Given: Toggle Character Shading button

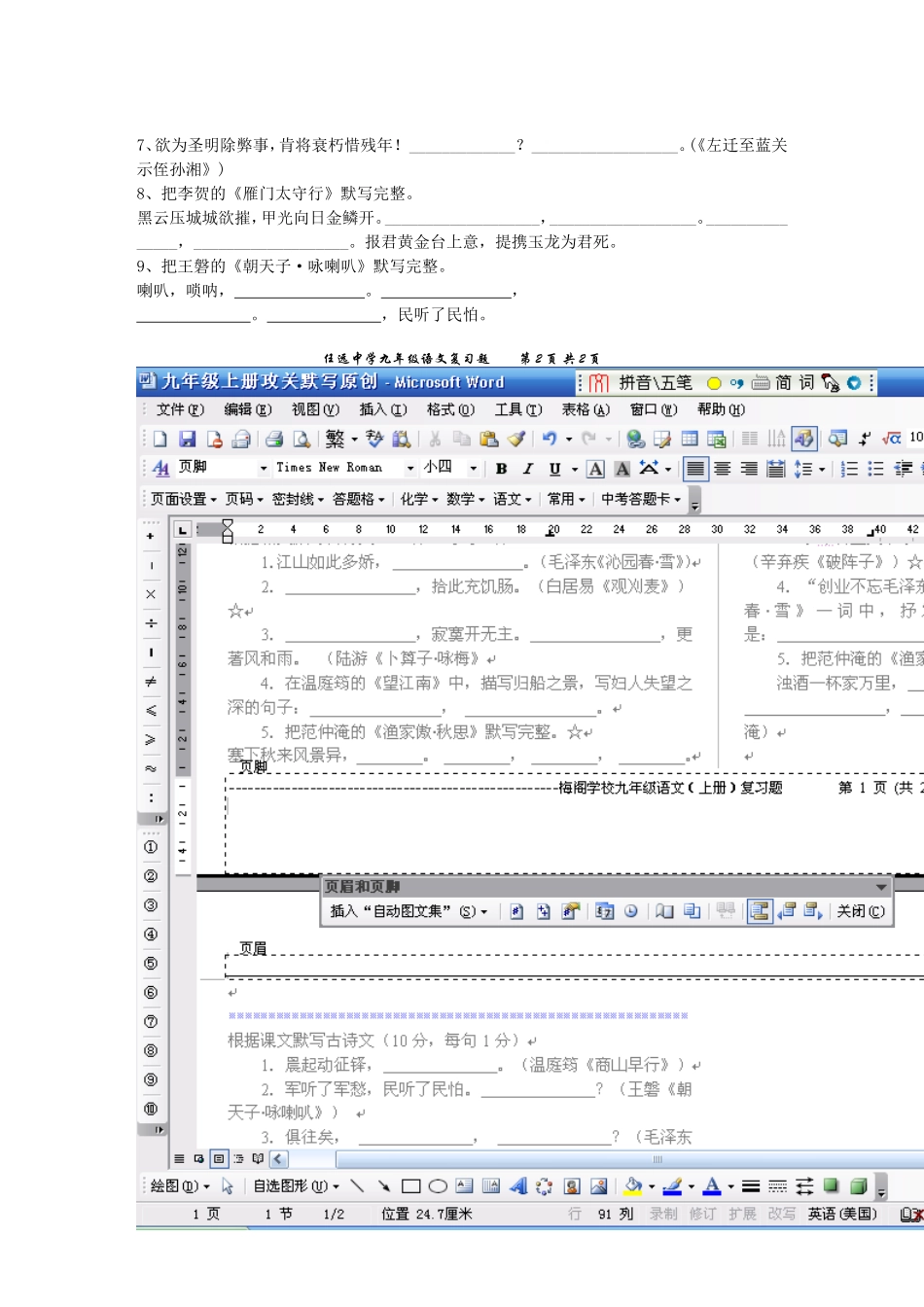Looking at the screenshot, I should tap(622, 469).
